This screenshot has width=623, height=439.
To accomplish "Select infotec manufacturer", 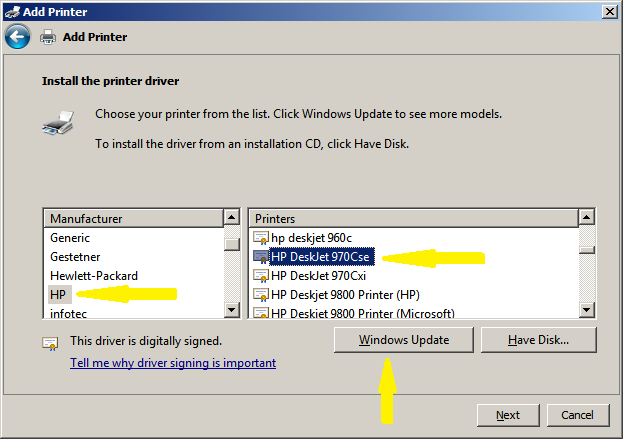I will click(x=68, y=313).
